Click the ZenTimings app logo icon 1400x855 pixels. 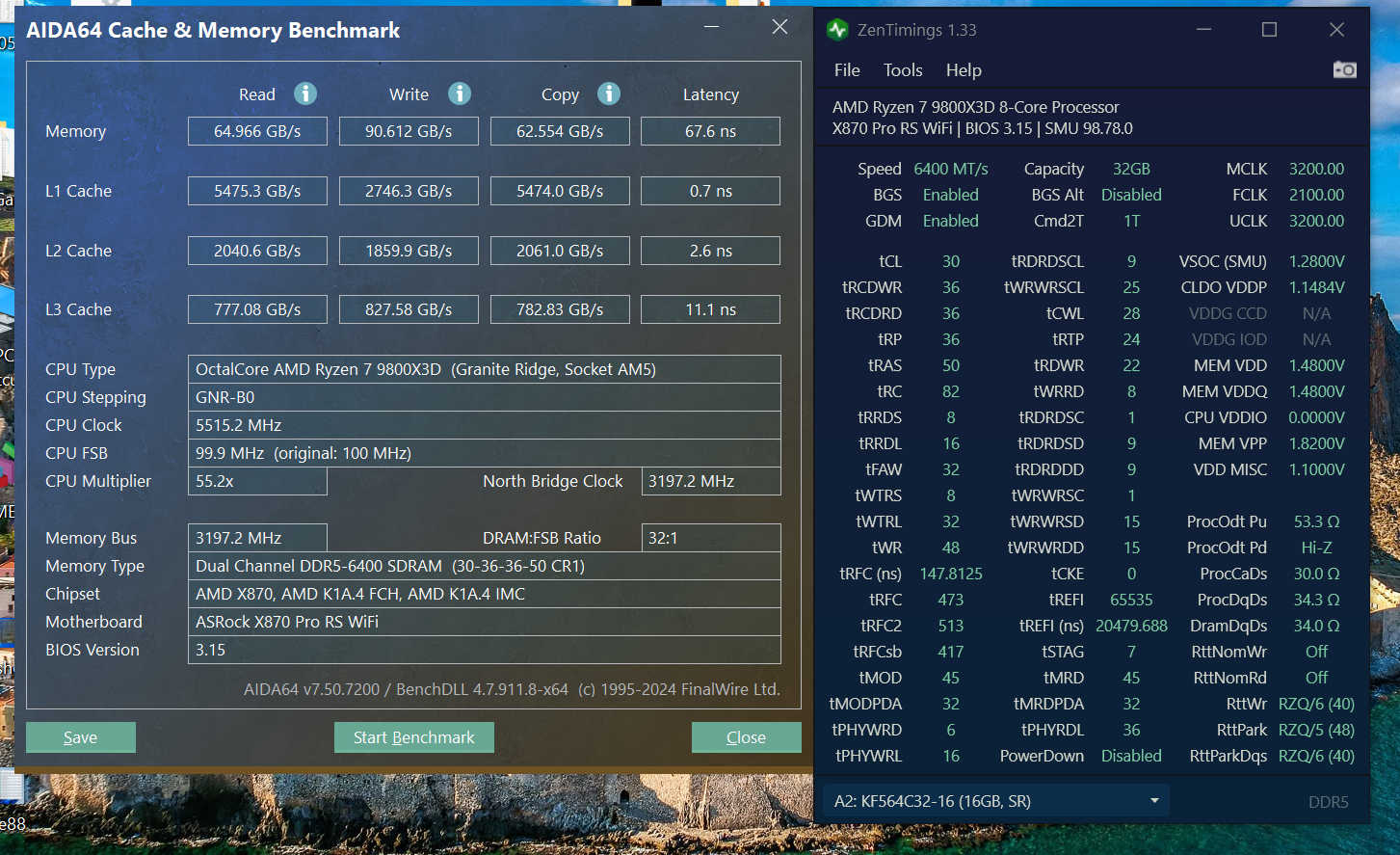click(x=837, y=30)
